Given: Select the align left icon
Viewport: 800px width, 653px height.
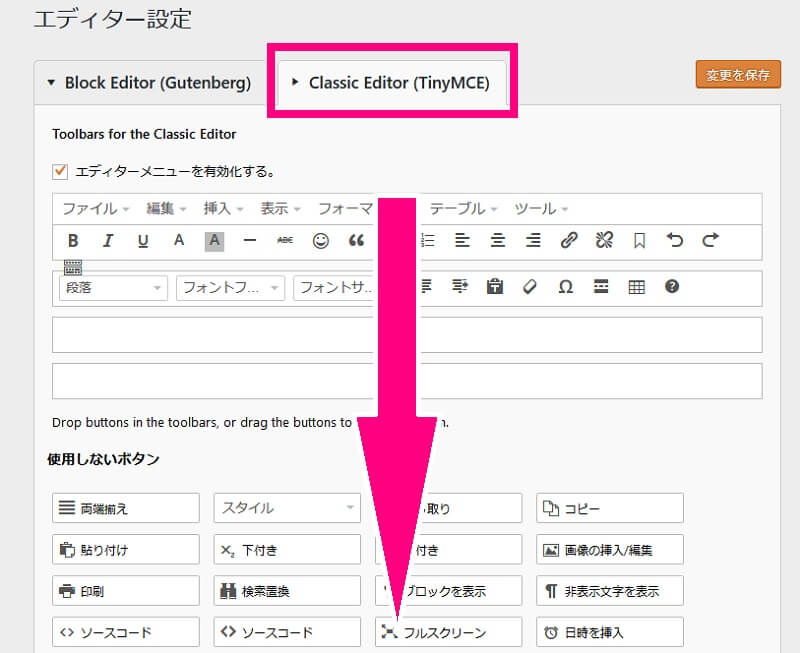Looking at the screenshot, I should [x=462, y=241].
